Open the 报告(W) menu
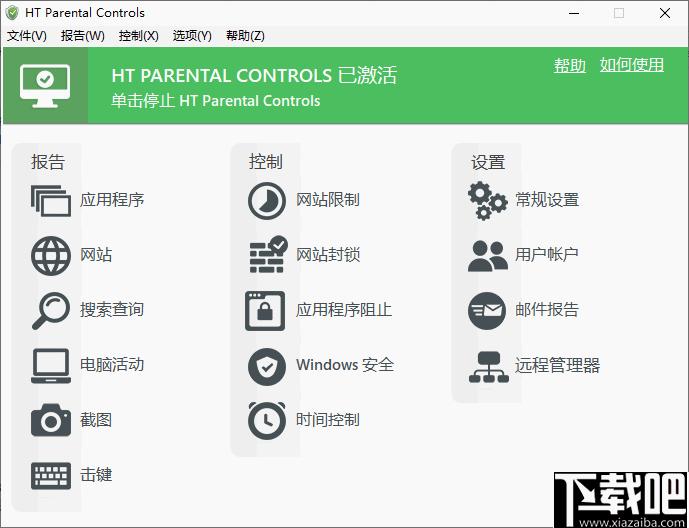689x528 pixels. 83,36
